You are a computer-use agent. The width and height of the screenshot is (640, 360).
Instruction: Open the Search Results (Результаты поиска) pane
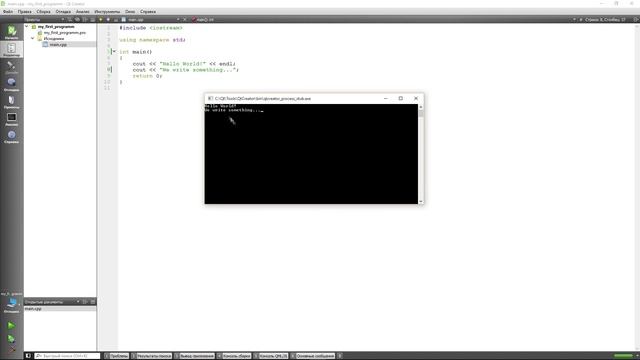point(151,356)
